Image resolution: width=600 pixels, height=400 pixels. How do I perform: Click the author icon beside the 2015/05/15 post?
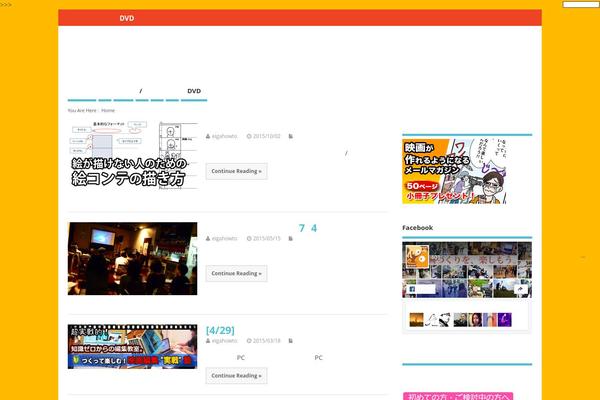208,238
